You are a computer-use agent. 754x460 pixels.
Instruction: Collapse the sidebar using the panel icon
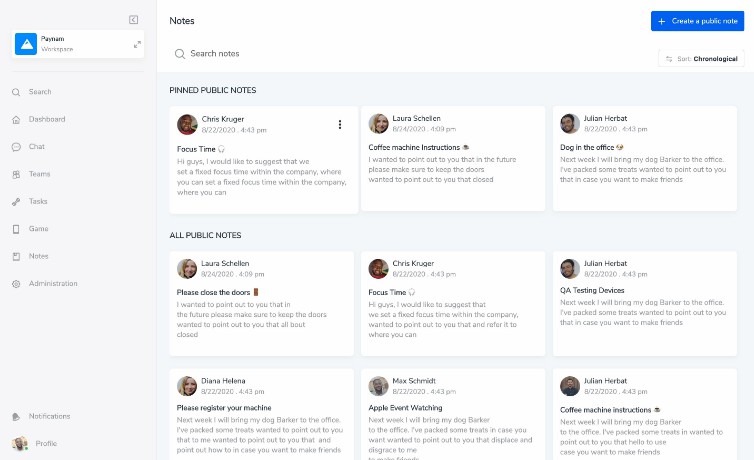[x=133, y=20]
